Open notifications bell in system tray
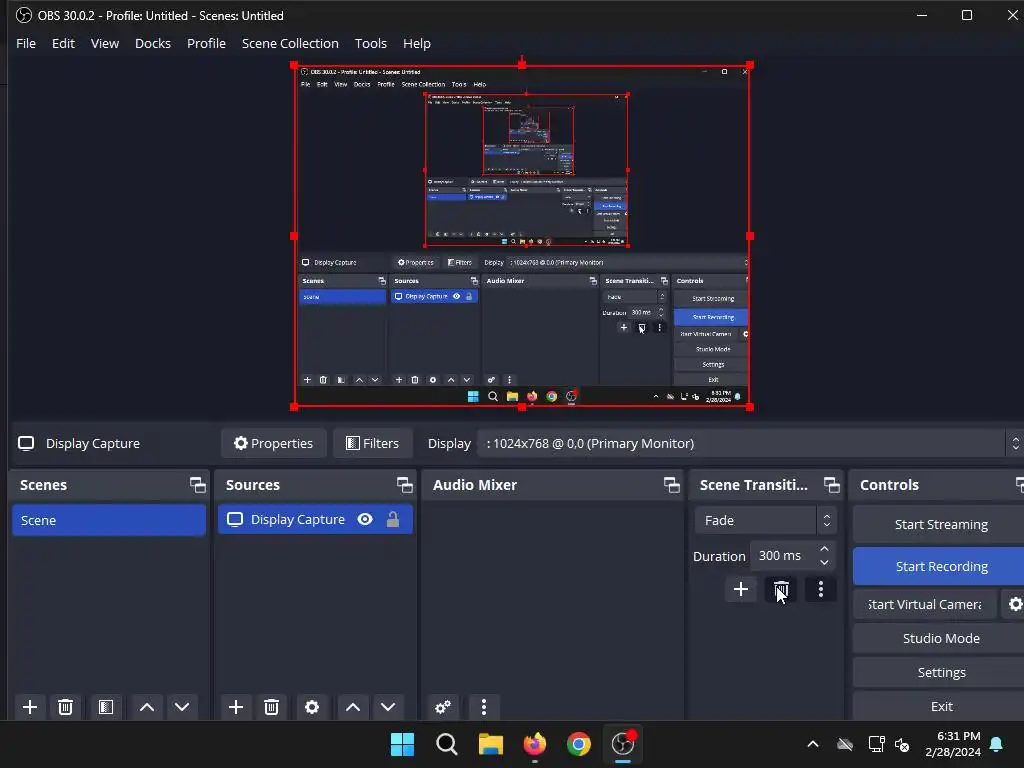The image size is (1024, 768). 997,744
